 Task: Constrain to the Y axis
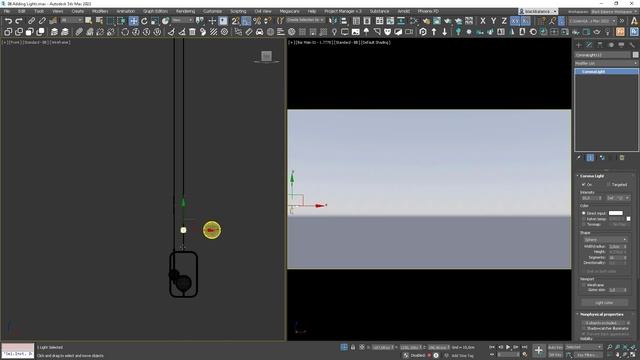[x=493, y=21]
